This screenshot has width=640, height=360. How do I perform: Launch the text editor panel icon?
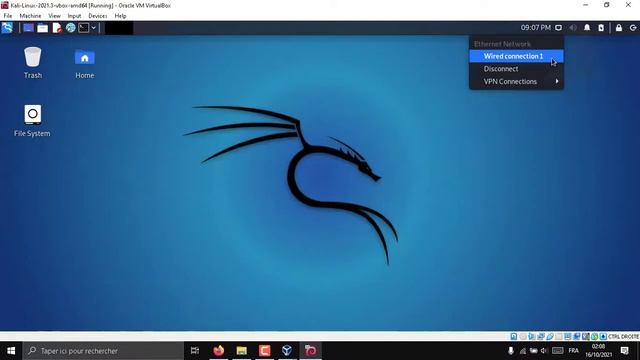tap(57, 28)
